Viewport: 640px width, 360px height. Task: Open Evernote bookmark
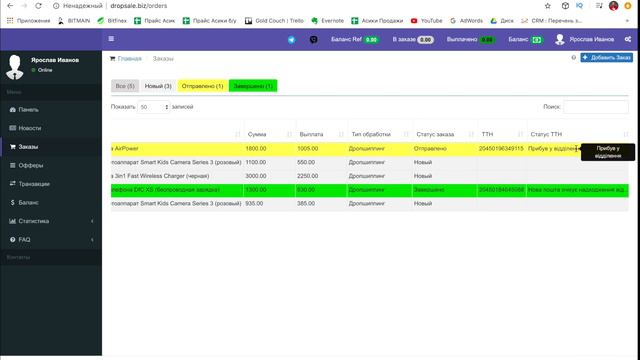click(x=328, y=20)
